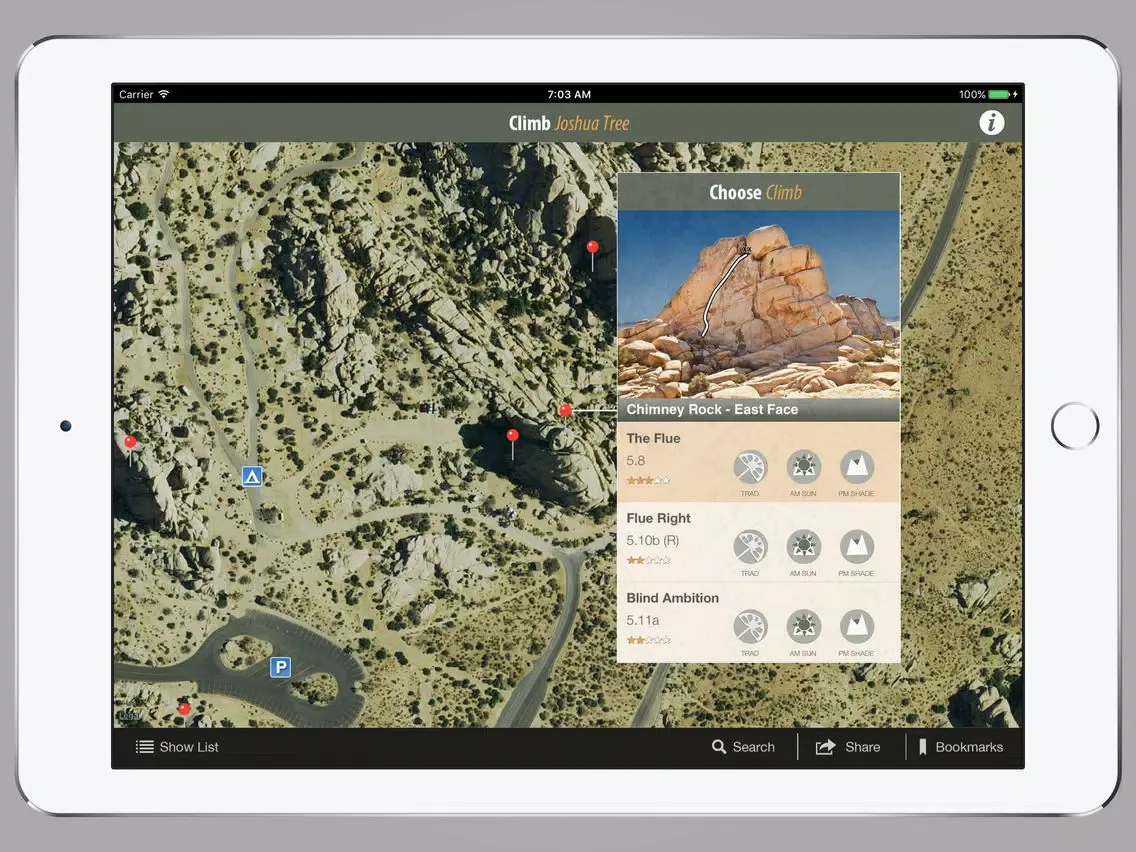Viewport: 1136px width, 852px height.
Task: Open the info button in header
Action: point(991,122)
